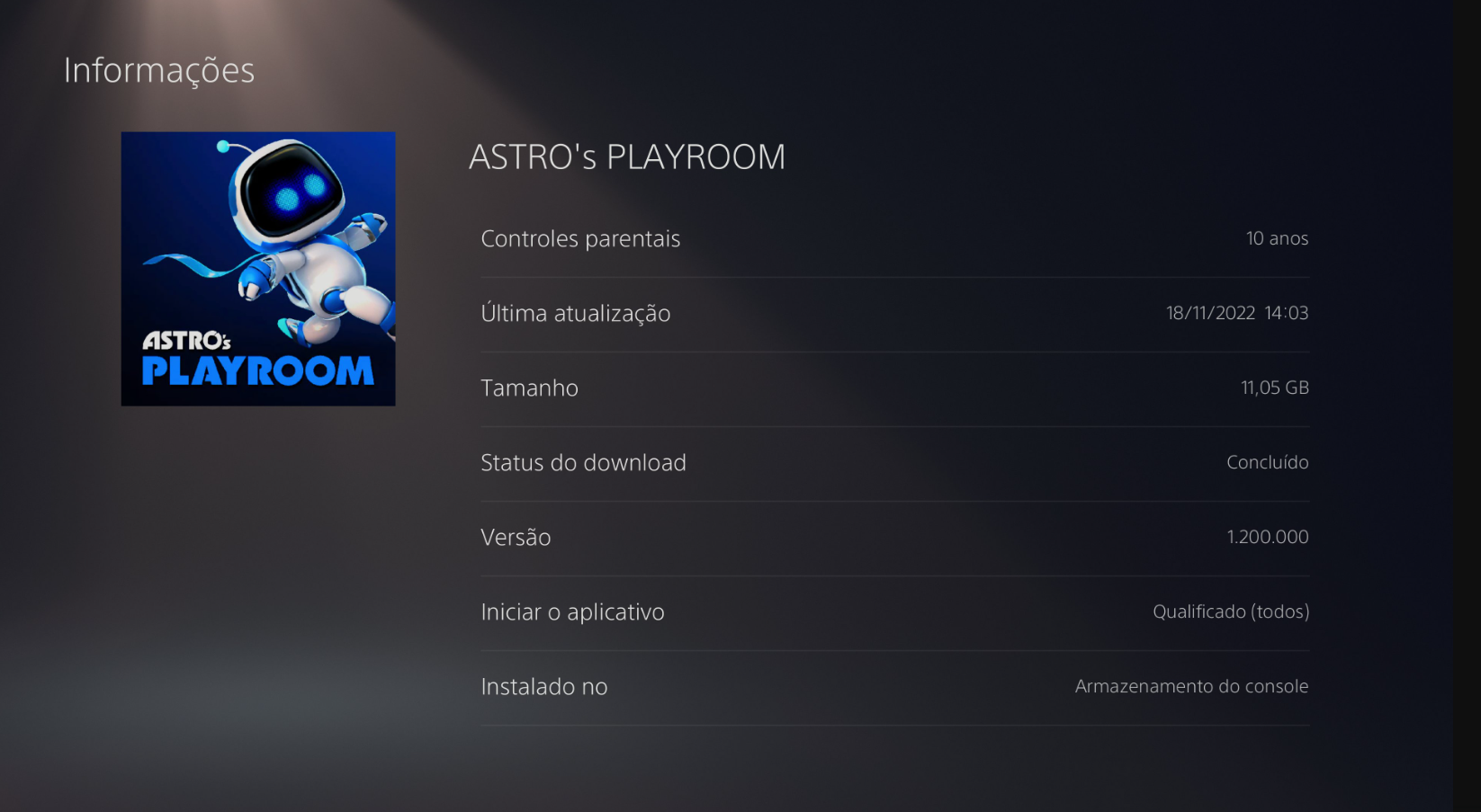Select the Última atualização label

coord(576,313)
